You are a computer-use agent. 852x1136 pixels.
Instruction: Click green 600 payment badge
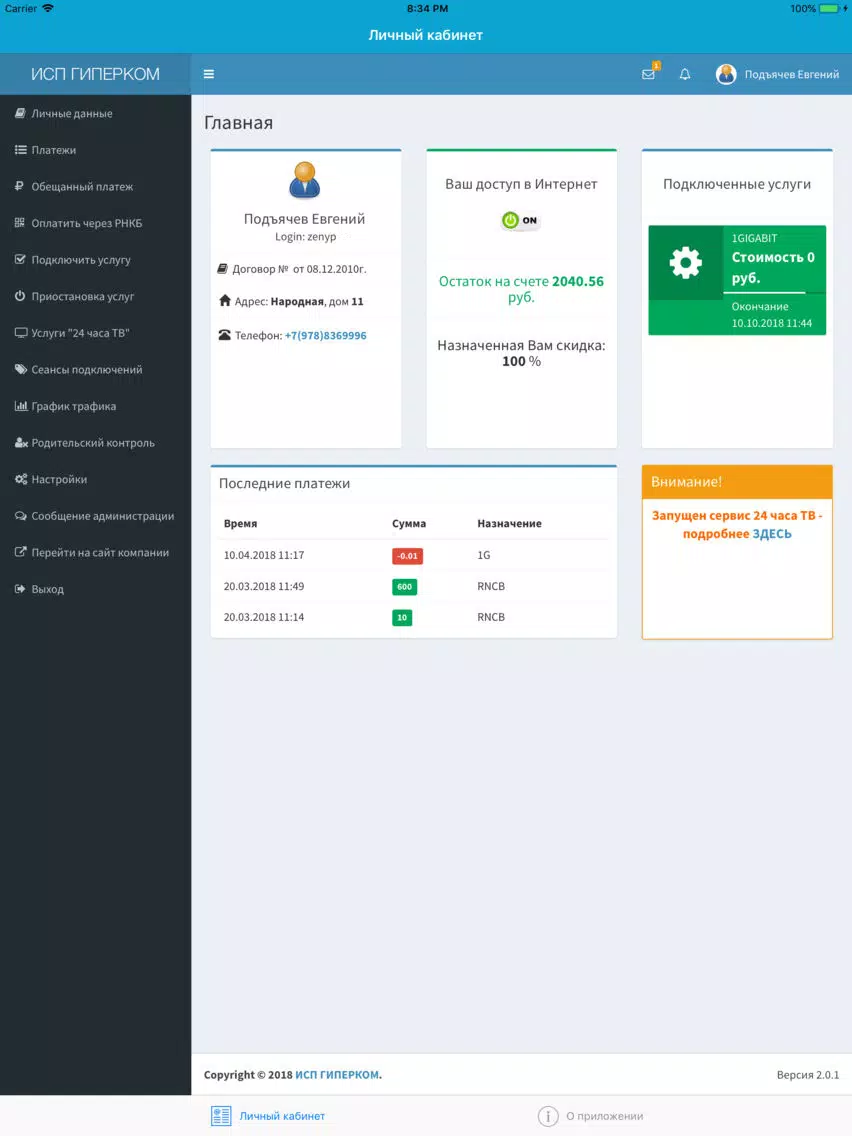[x=404, y=587]
